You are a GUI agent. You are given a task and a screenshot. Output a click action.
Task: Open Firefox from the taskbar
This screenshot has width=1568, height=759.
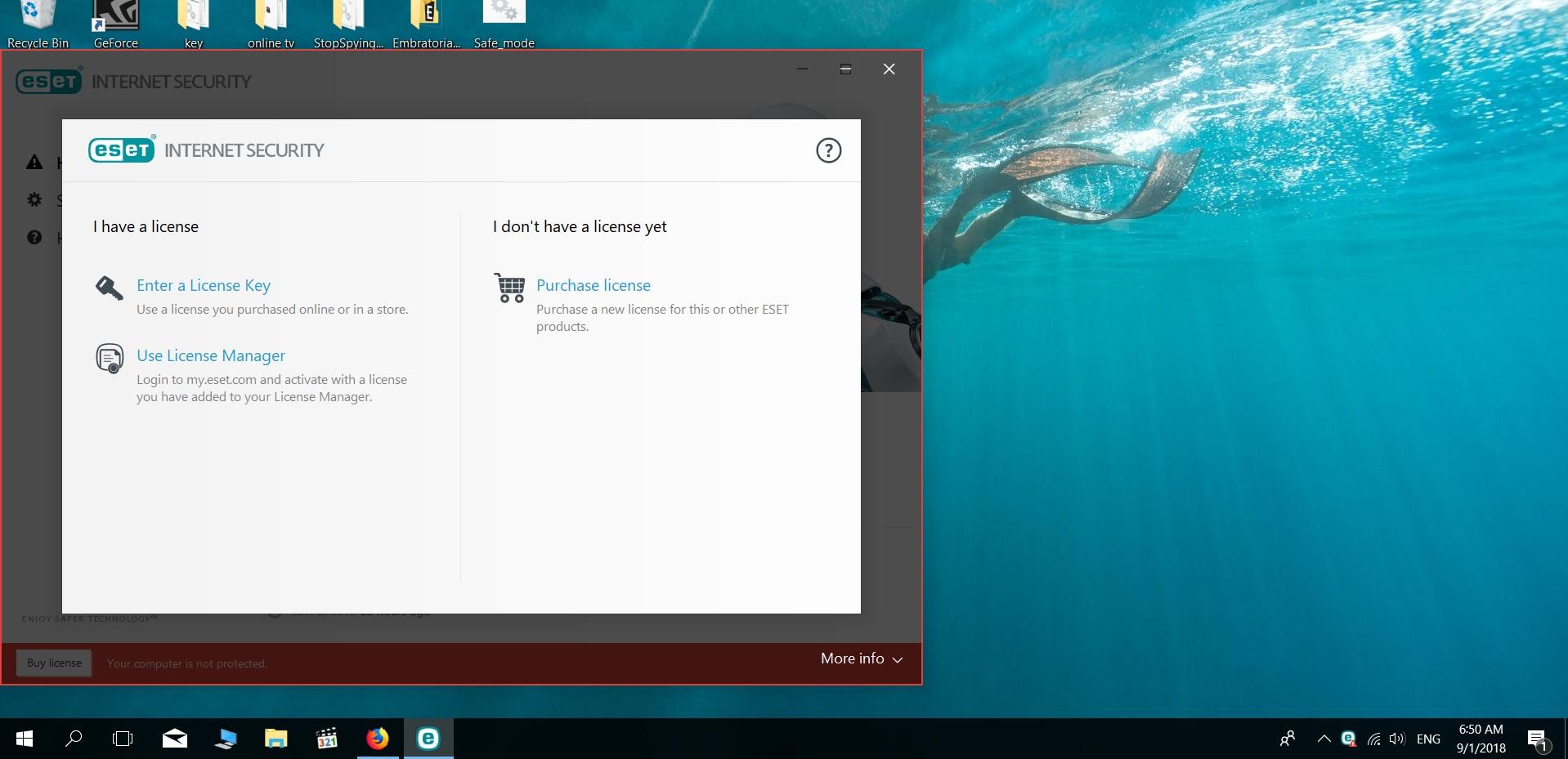pyautogui.click(x=377, y=739)
